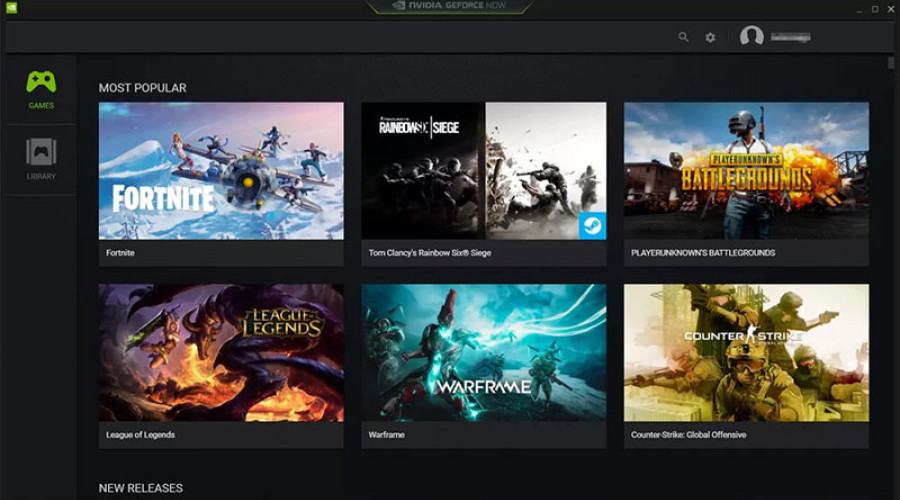Click the 'League of Legends' title label
Screen dimensions: 900x500
click(x=140, y=435)
